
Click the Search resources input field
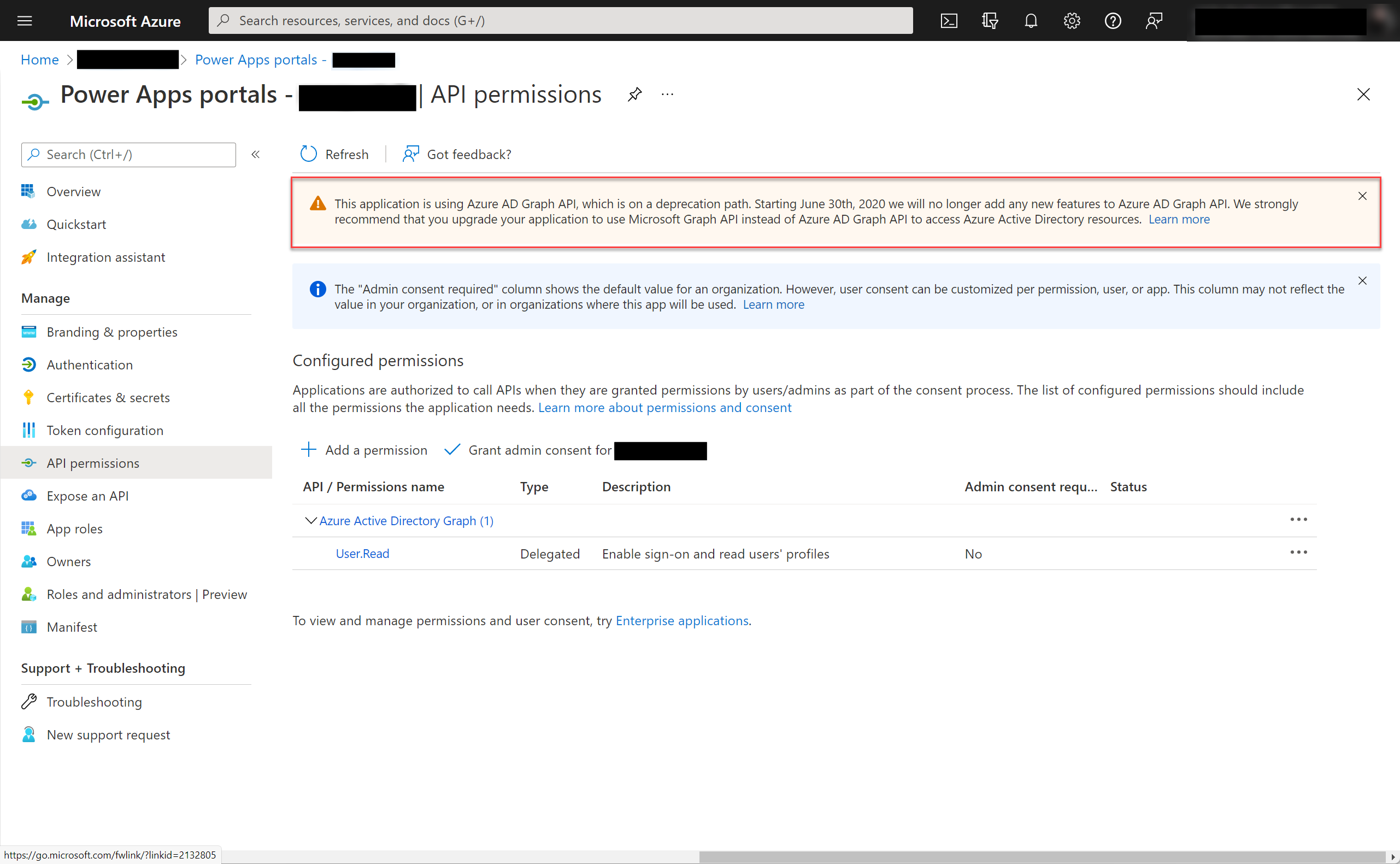561,20
